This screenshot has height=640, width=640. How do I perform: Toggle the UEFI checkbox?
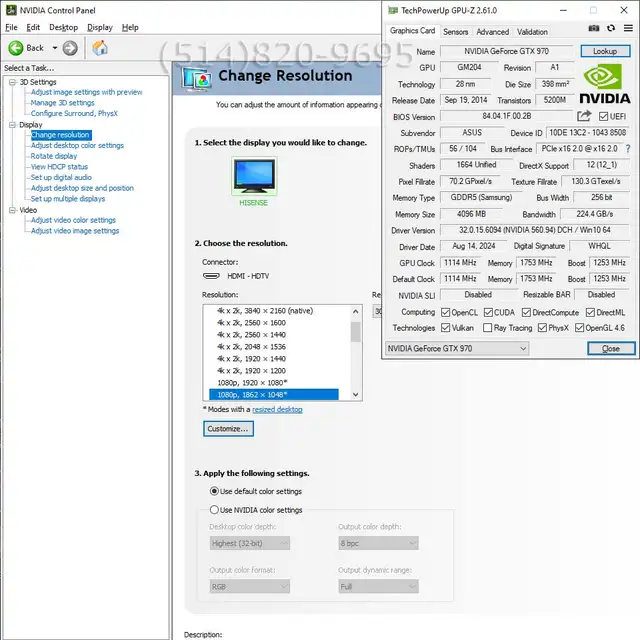point(603,117)
